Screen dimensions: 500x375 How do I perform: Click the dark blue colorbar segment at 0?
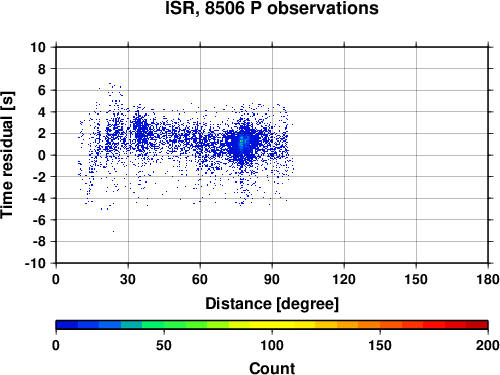[67, 325]
